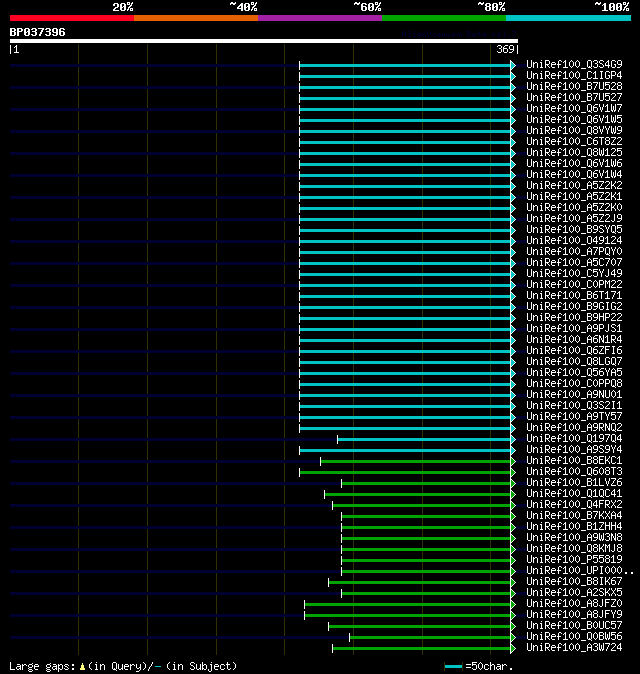
Task: Click the UniRef100_Q8W125 label
Action: click(574, 153)
